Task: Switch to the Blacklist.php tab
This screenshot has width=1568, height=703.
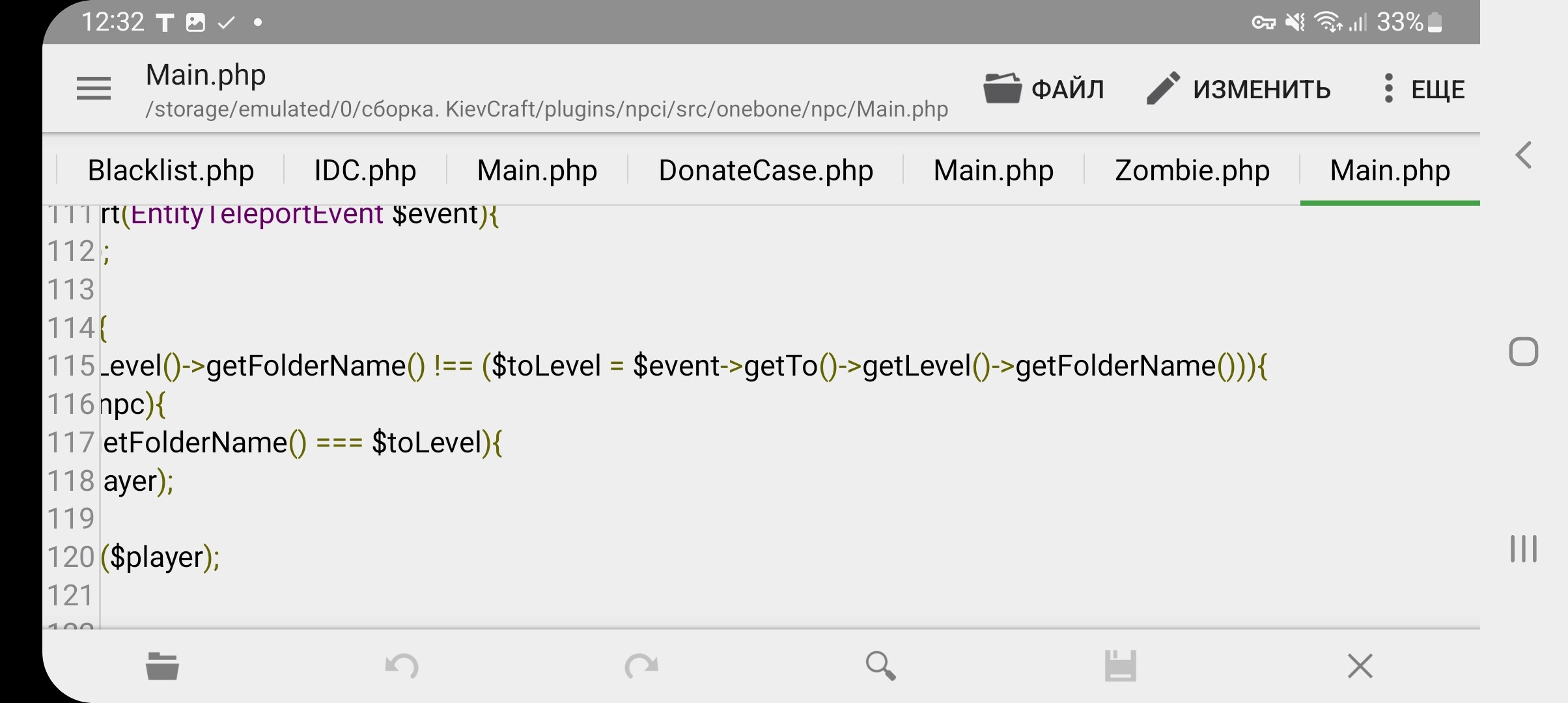Action: pyautogui.click(x=171, y=171)
